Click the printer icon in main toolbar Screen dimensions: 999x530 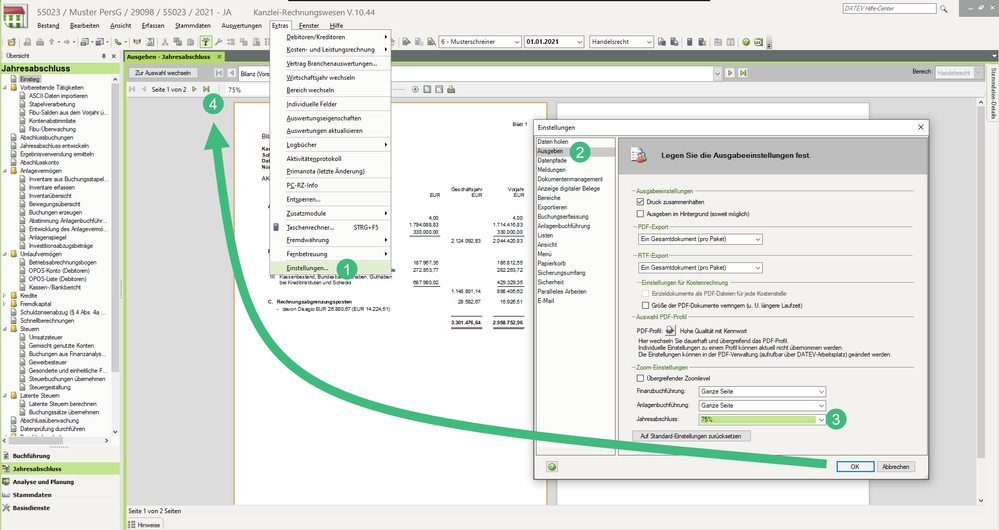click(x=40, y=42)
